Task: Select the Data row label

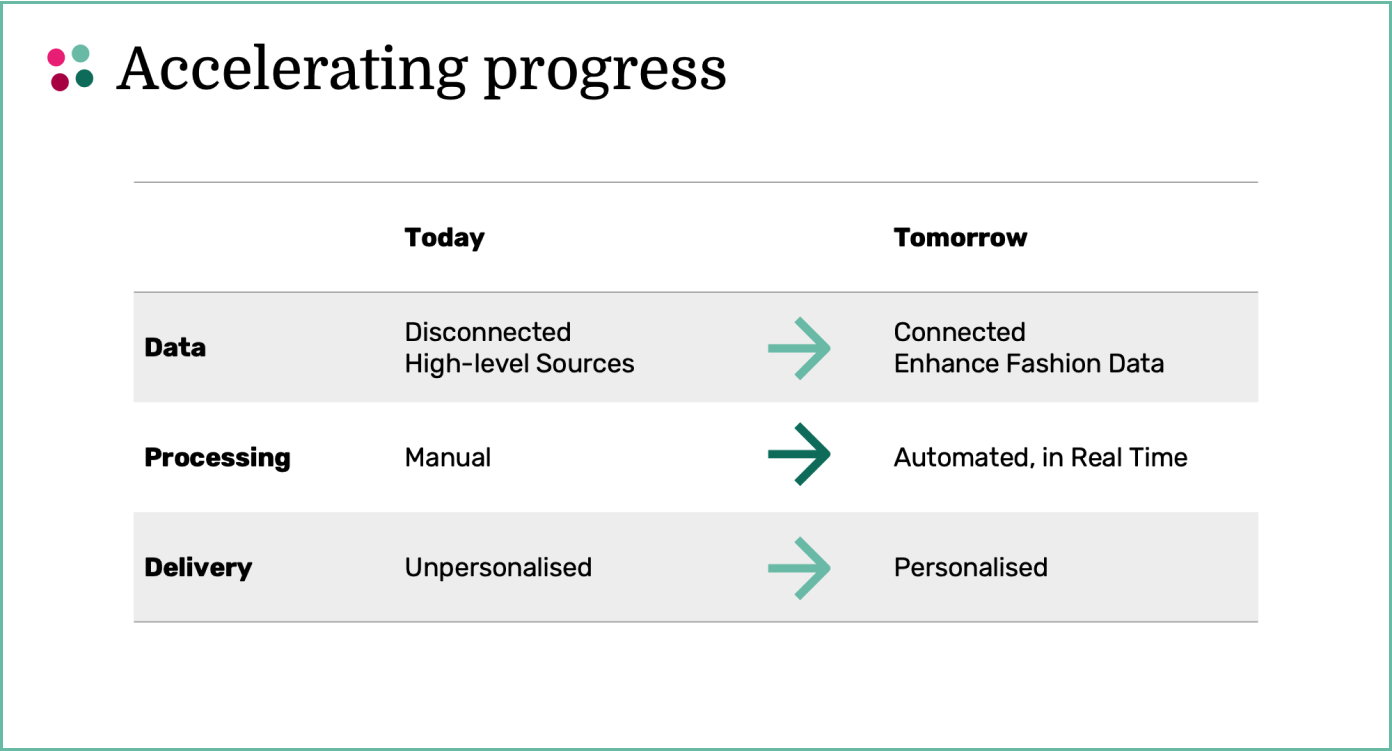Action: 175,348
